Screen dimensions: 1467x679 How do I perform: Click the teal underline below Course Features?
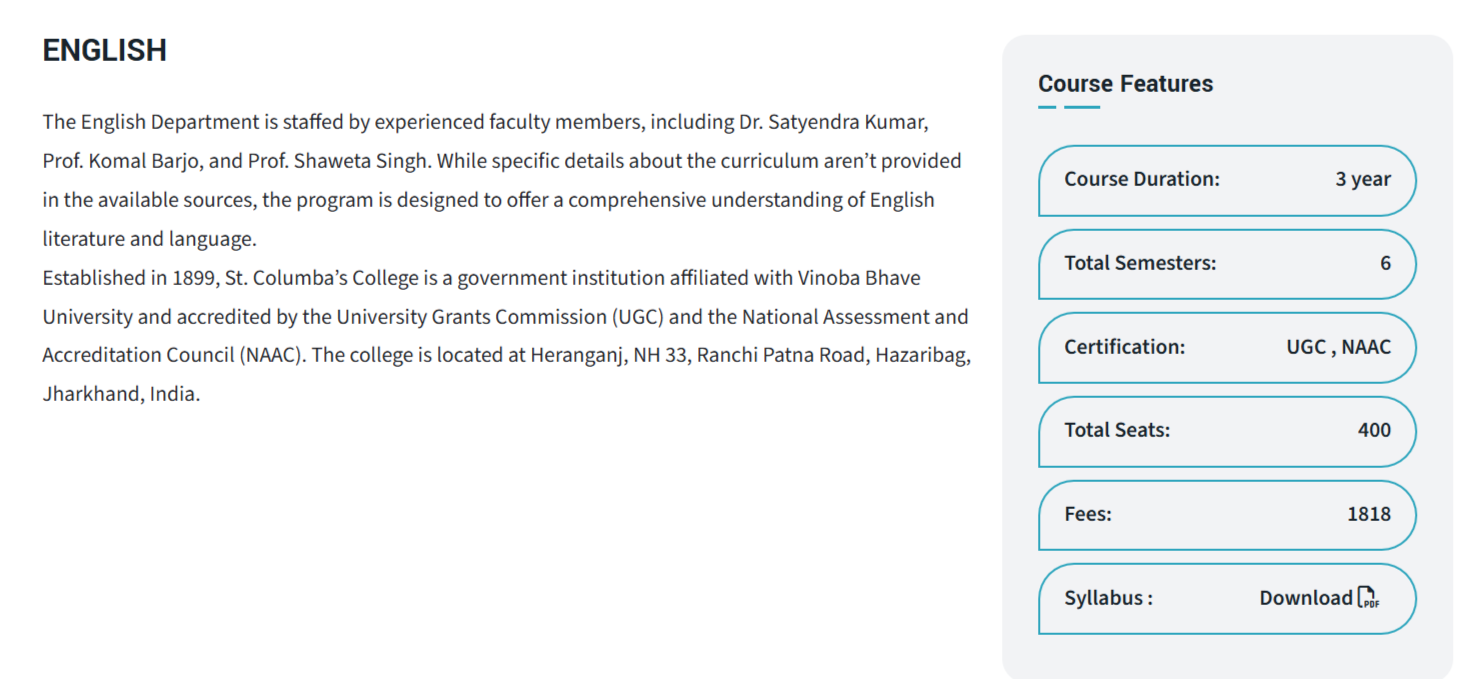tap(1069, 107)
